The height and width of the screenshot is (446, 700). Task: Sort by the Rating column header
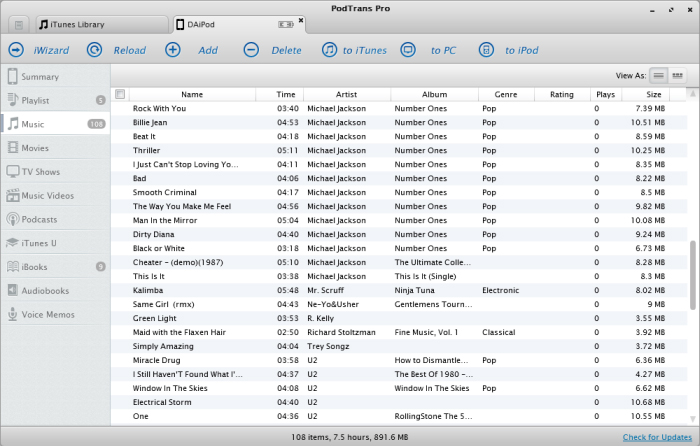click(562, 94)
